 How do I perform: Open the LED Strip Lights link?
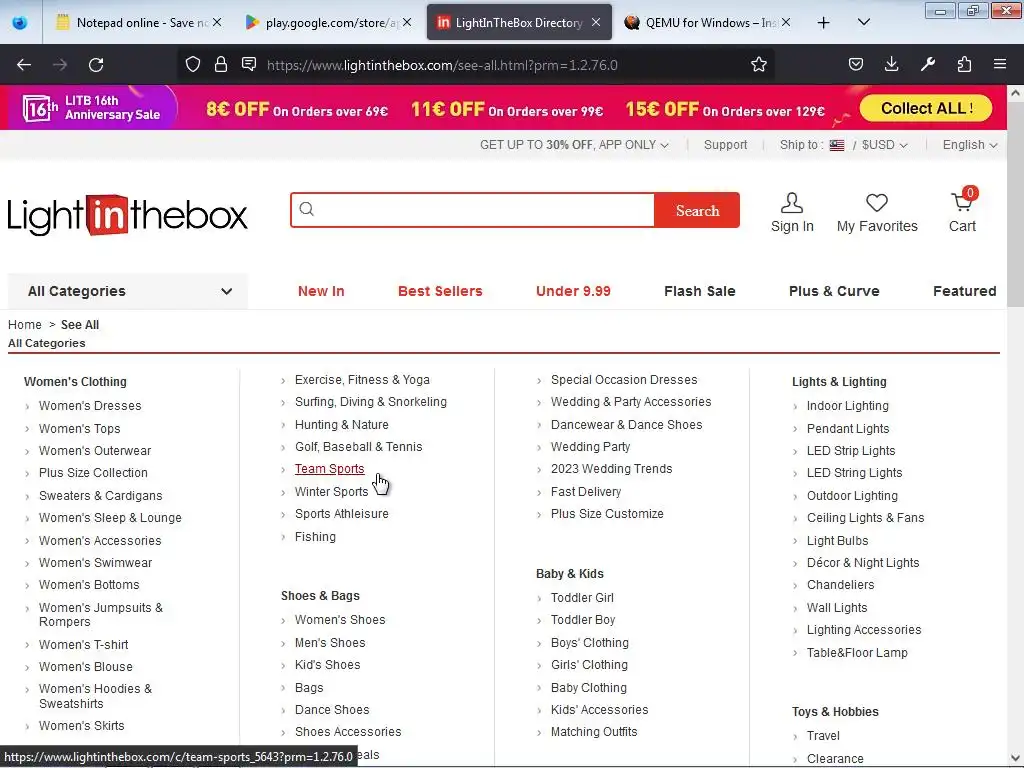click(851, 451)
